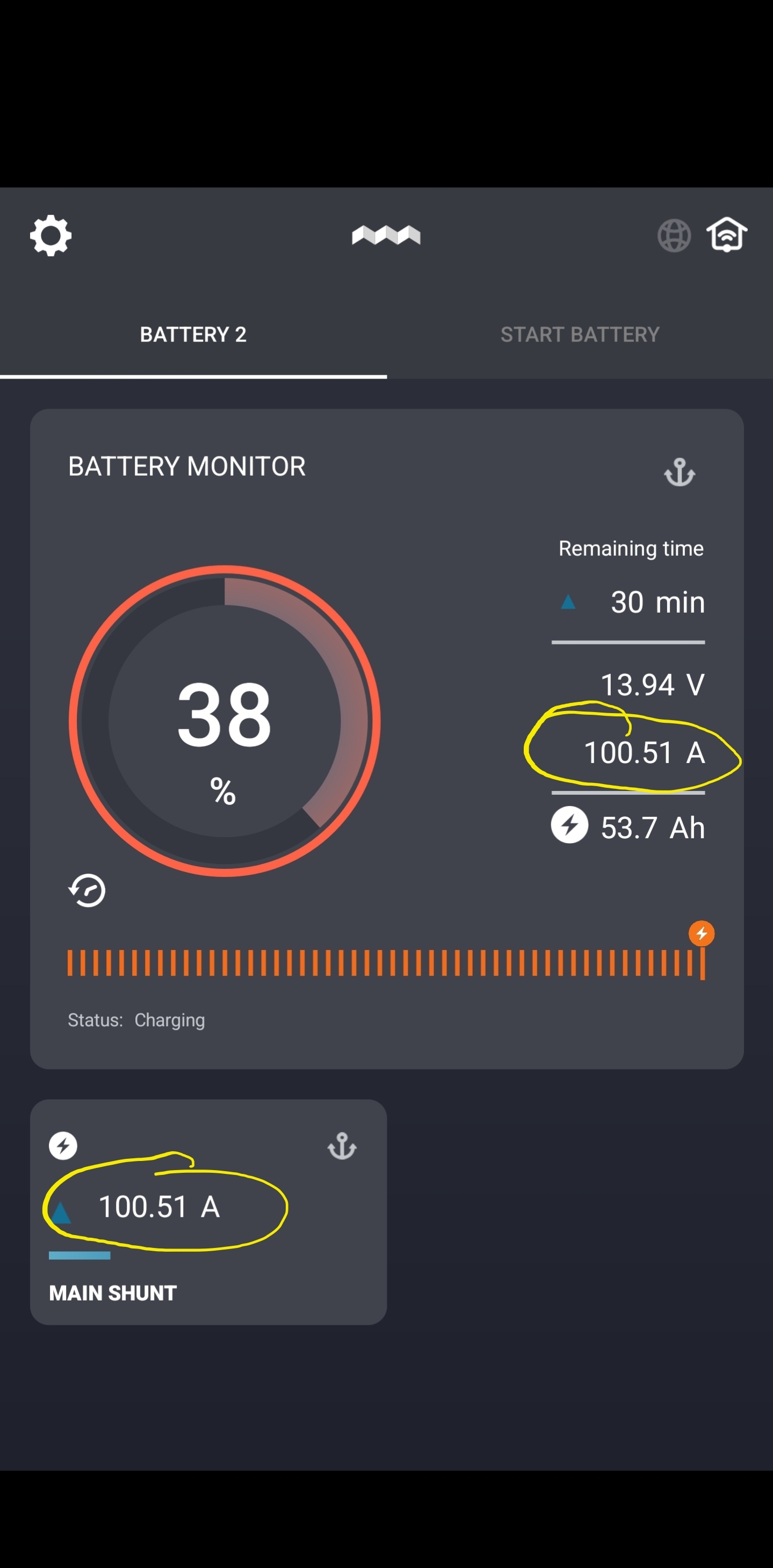Tap the home Wi-Fi connection icon
Image resolution: width=773 pixels, height=1568 pixels.
[x=727, y=234]
